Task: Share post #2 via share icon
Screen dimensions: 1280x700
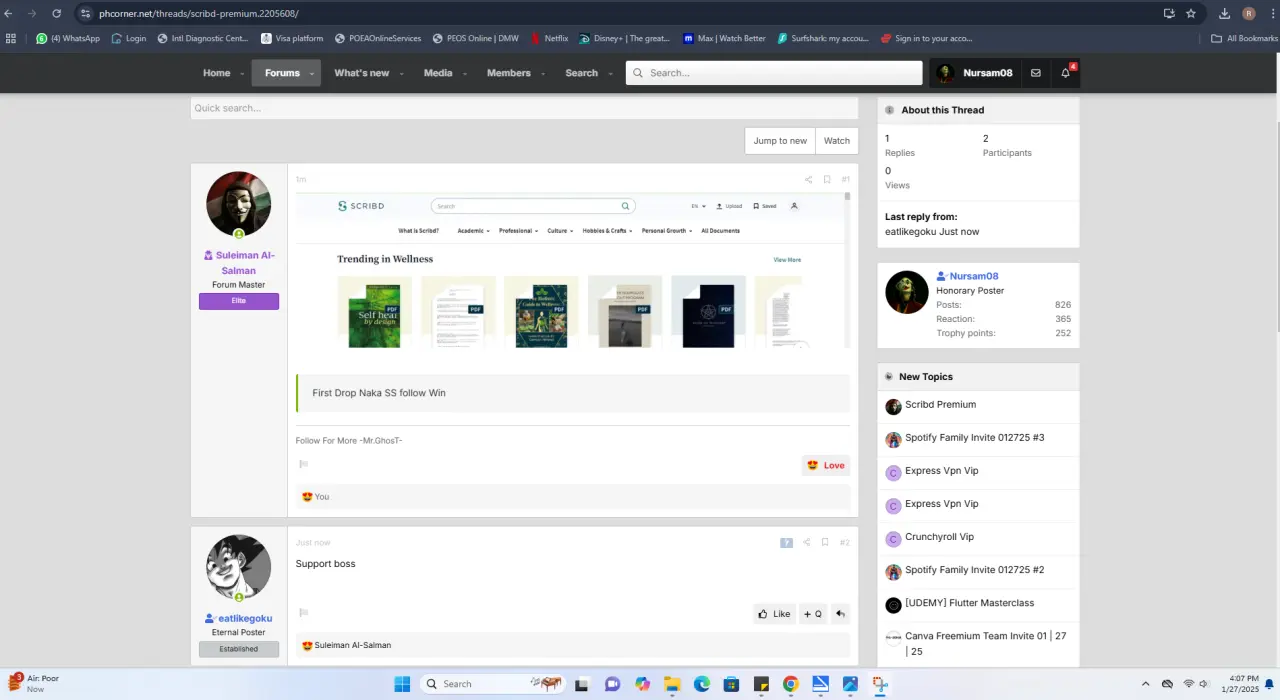Action: click(x=806, y=542)
